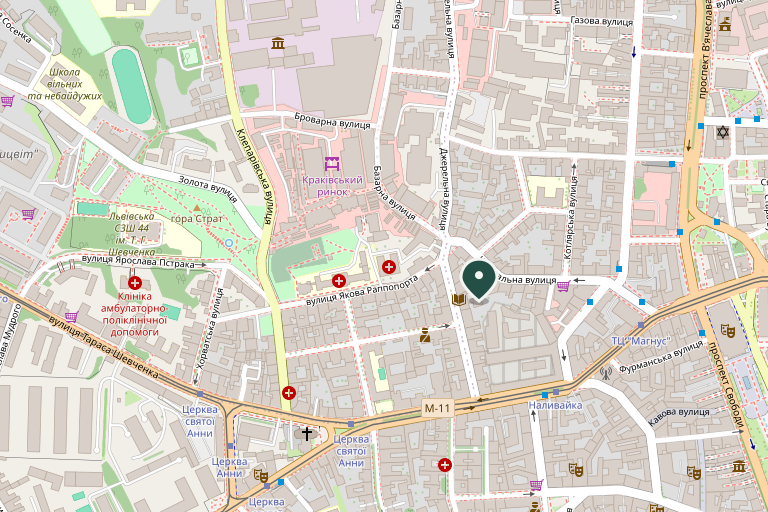The image size is (768, 512).
Task: Click вулиця Ярослава Пстрака label
Action: [138, 262]
